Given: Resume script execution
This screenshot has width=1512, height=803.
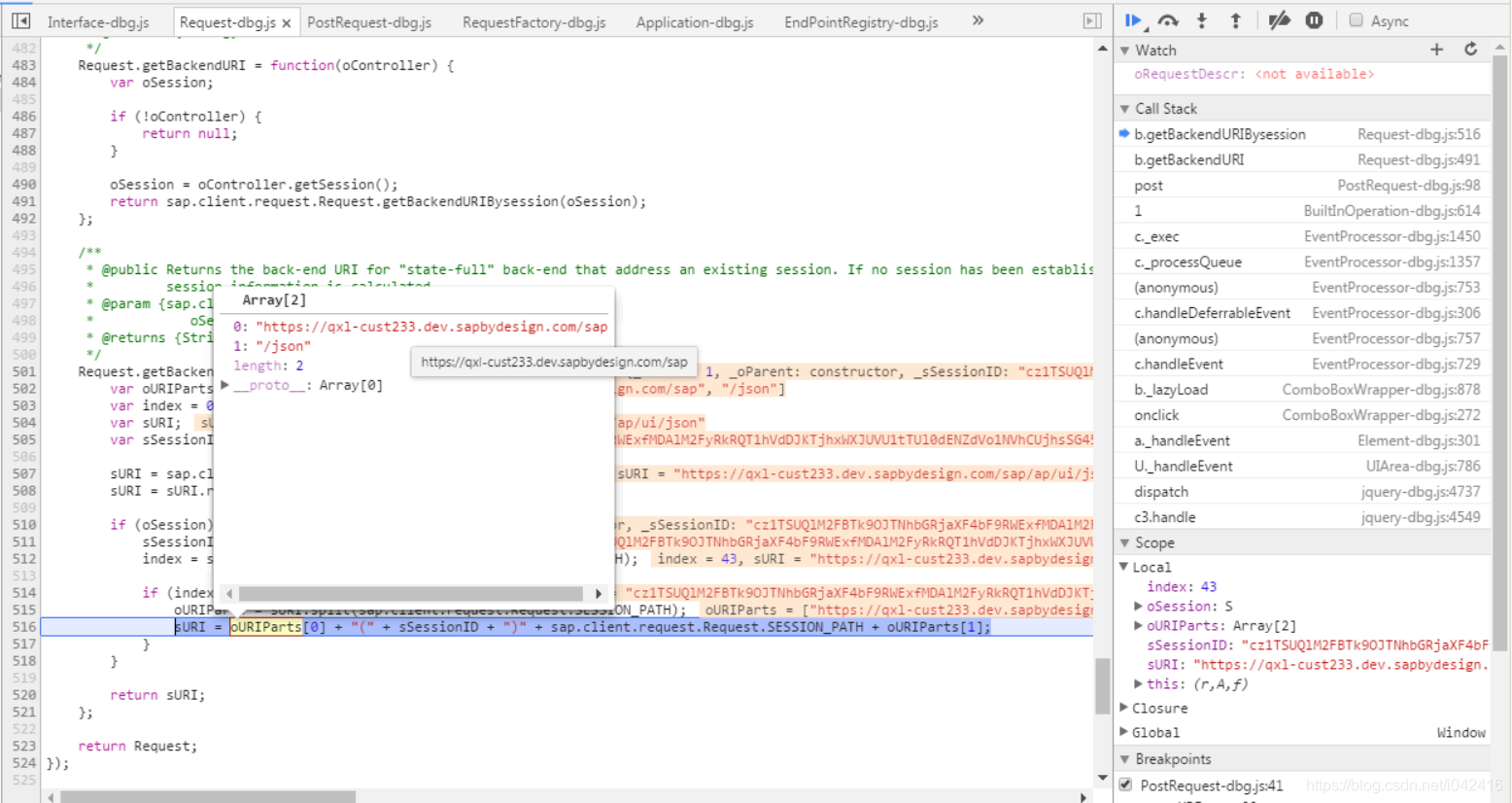Looking at the screenshot, I should pyautogui.click(x=1134, y=20).
